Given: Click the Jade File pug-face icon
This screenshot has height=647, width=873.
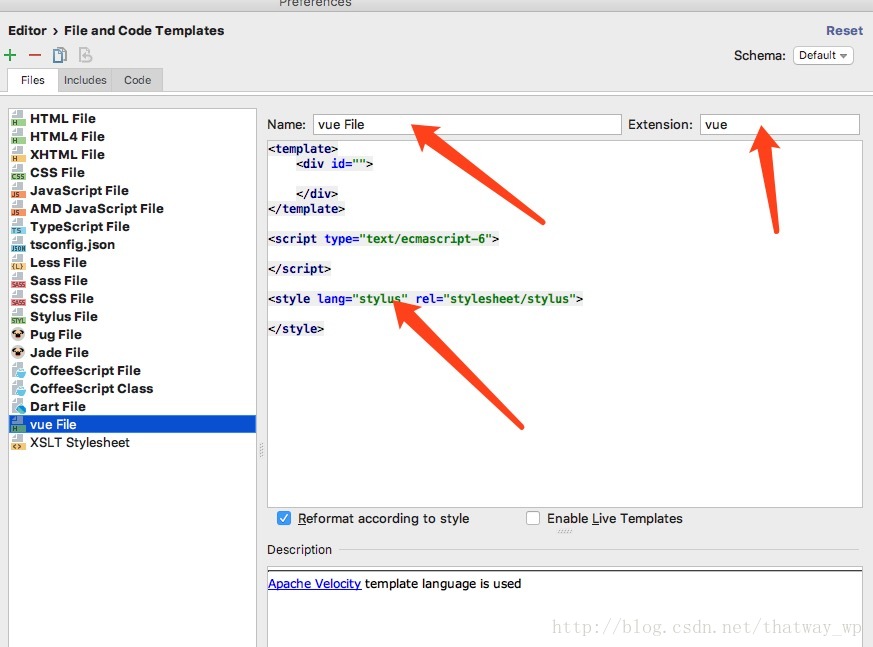Looking at the screenshot, I should point(18,352).
